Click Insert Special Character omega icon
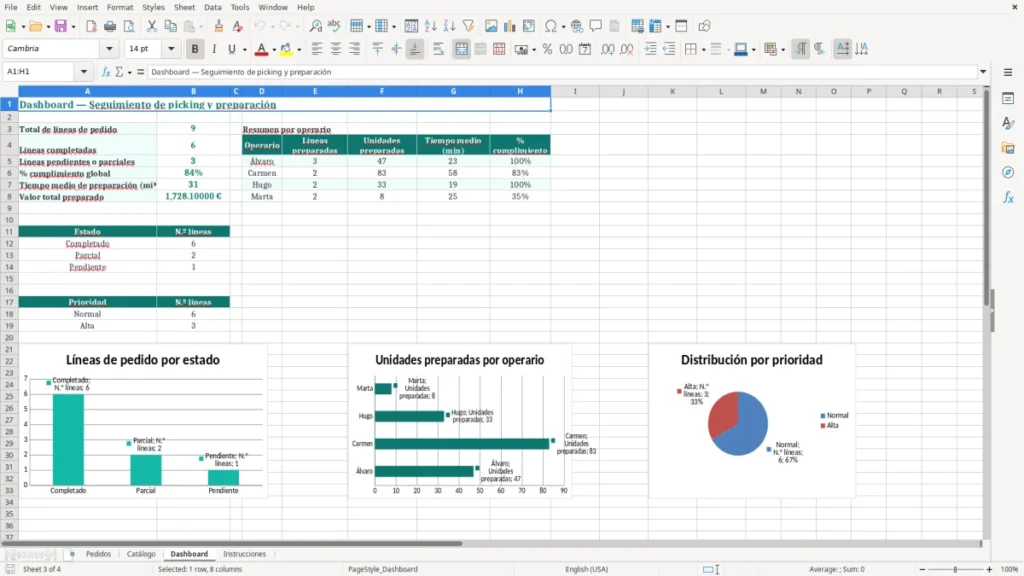Screen dimensions: 1024x576 click(x=551, y=26)
